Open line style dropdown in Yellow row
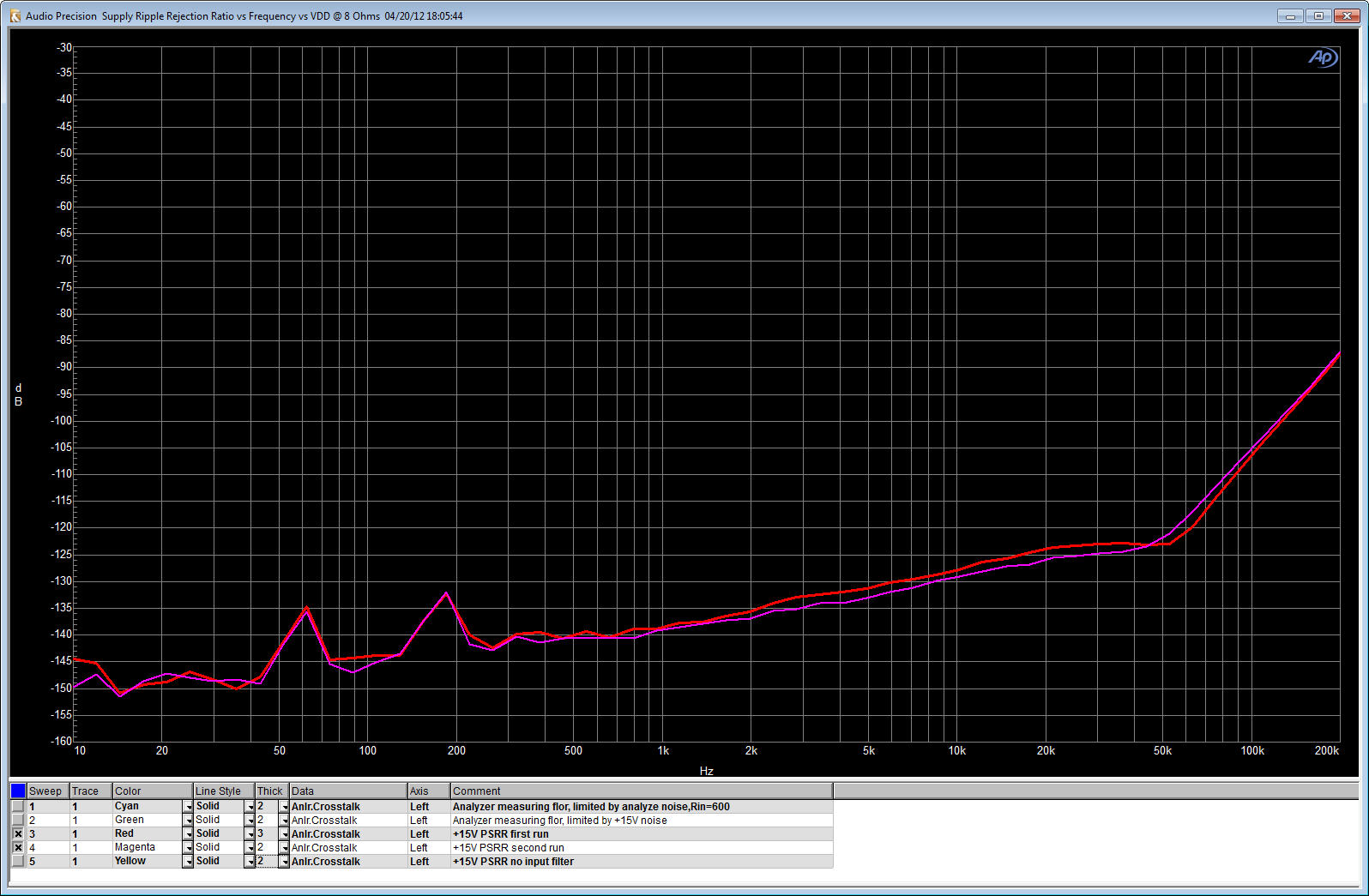Viewport: 1369px width, 896px height. point(250,862)
